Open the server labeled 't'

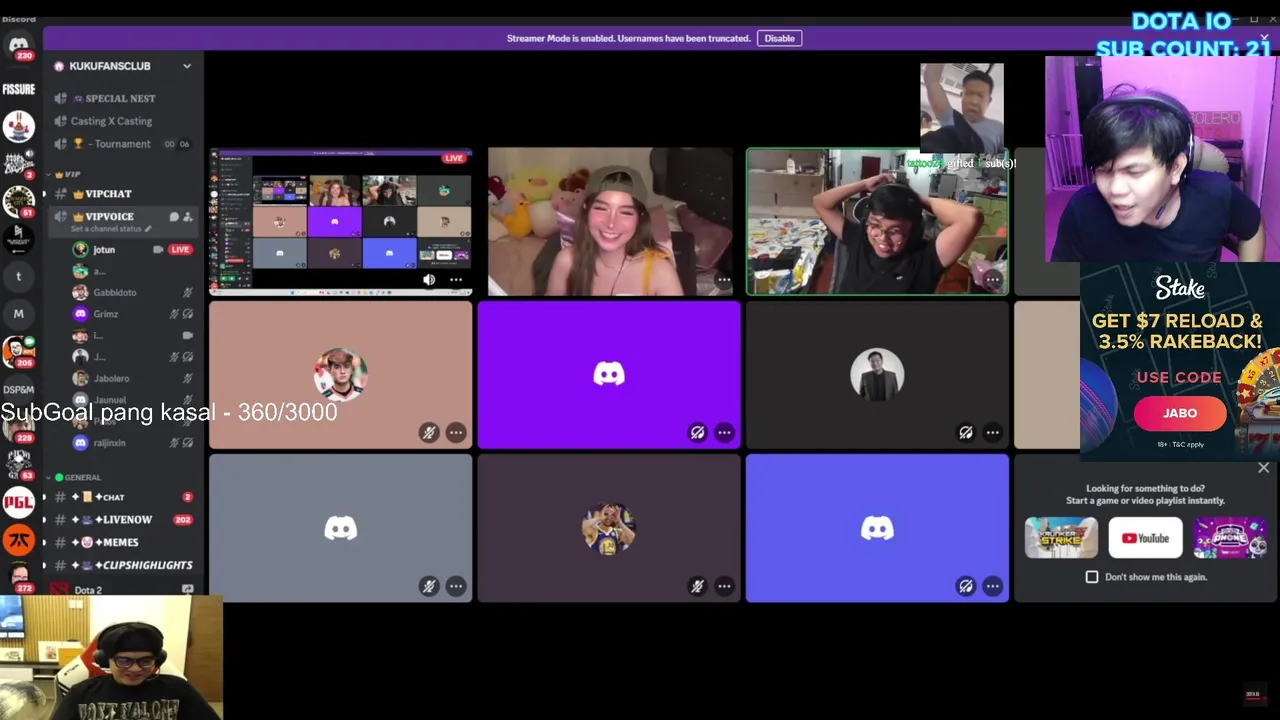tap(18, 276)
